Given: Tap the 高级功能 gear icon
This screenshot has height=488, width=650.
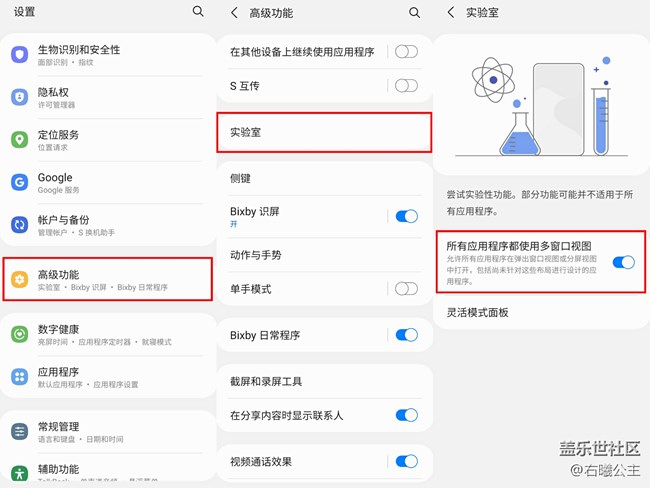Looking at the screenshot, I should coord(20,279).
